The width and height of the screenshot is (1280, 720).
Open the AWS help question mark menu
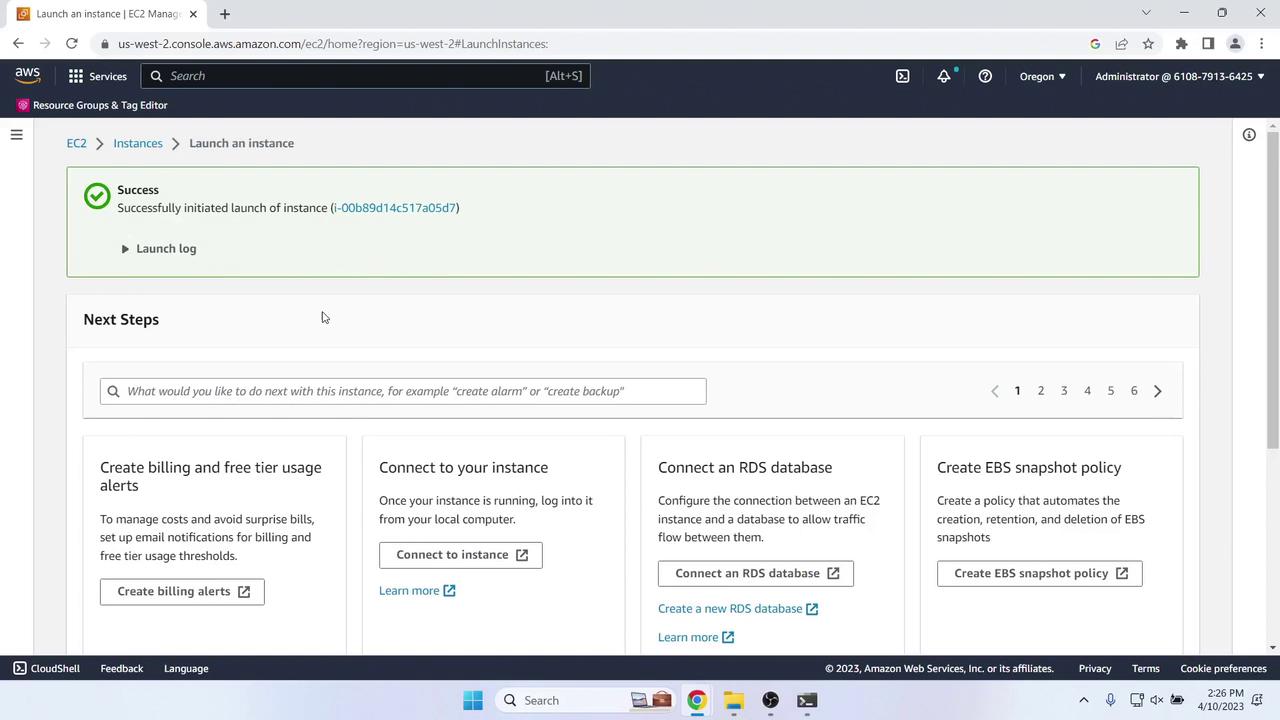985,76
